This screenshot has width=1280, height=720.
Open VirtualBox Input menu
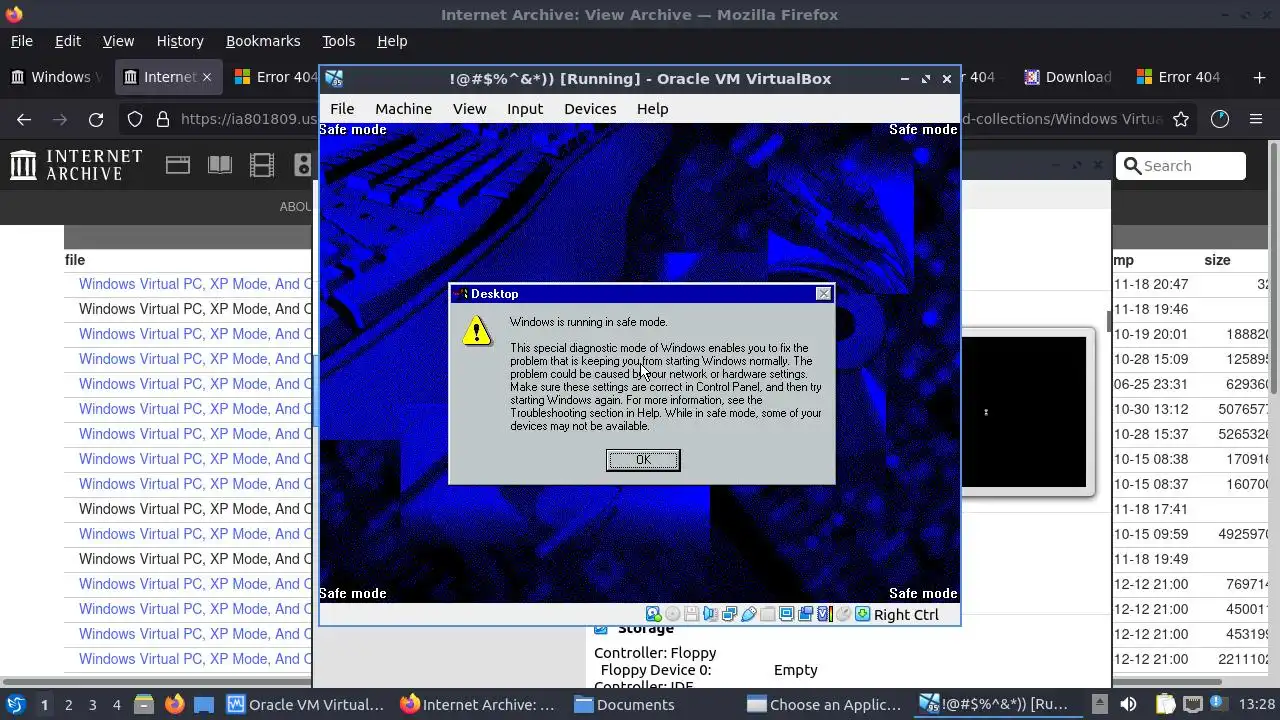click(525, 109)
